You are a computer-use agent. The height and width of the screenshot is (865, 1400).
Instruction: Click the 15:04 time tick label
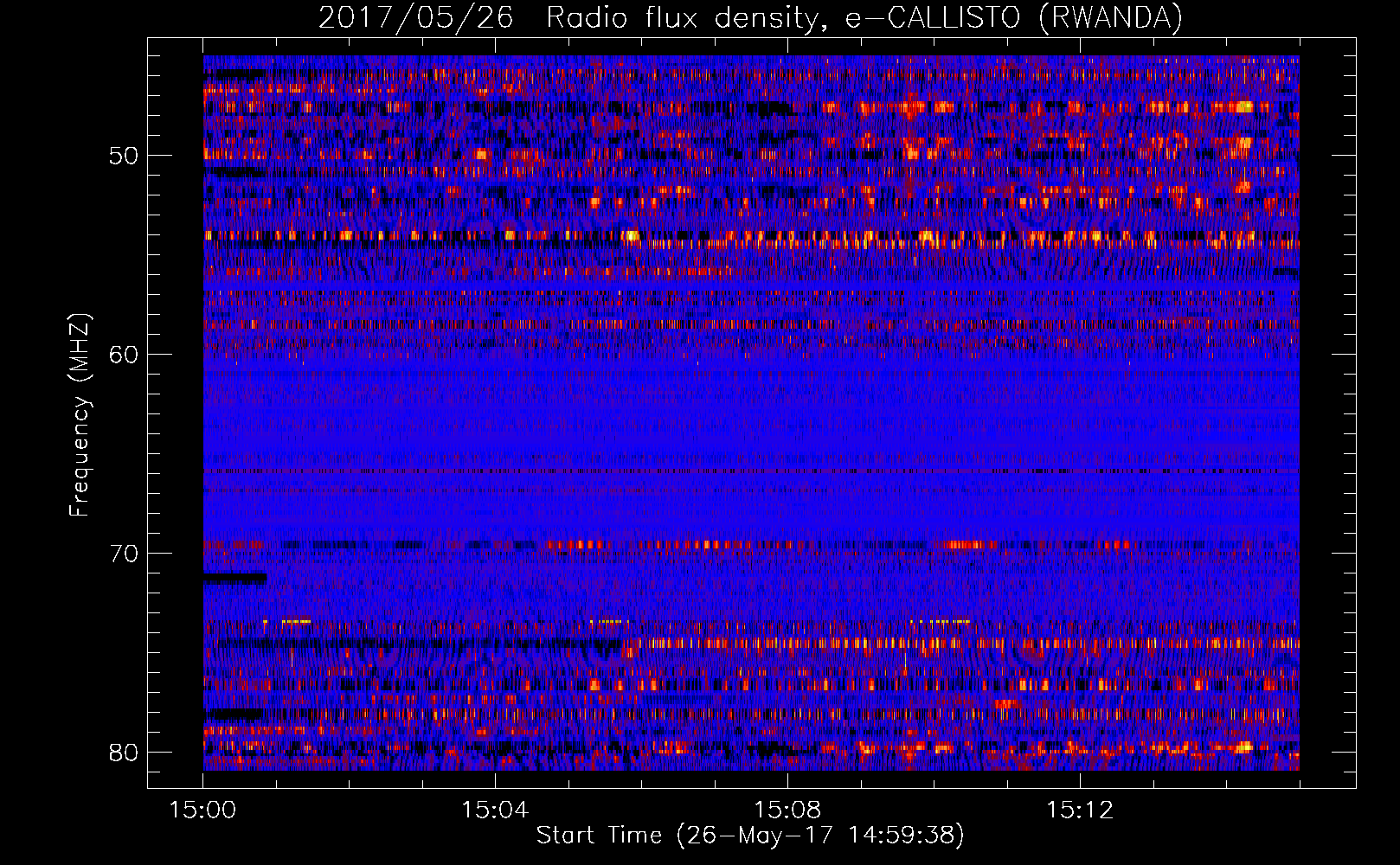(x=495, y=810)
